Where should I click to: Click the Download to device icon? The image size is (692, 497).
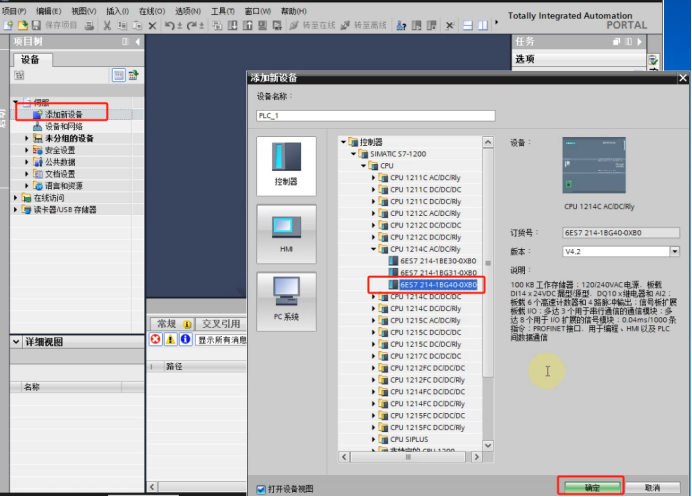coord(233,26)
